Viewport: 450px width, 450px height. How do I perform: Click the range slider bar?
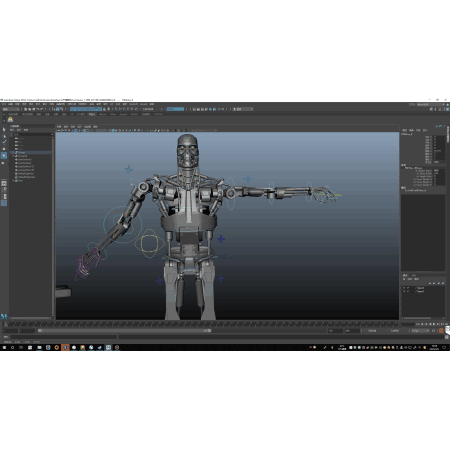click(124, 331)
